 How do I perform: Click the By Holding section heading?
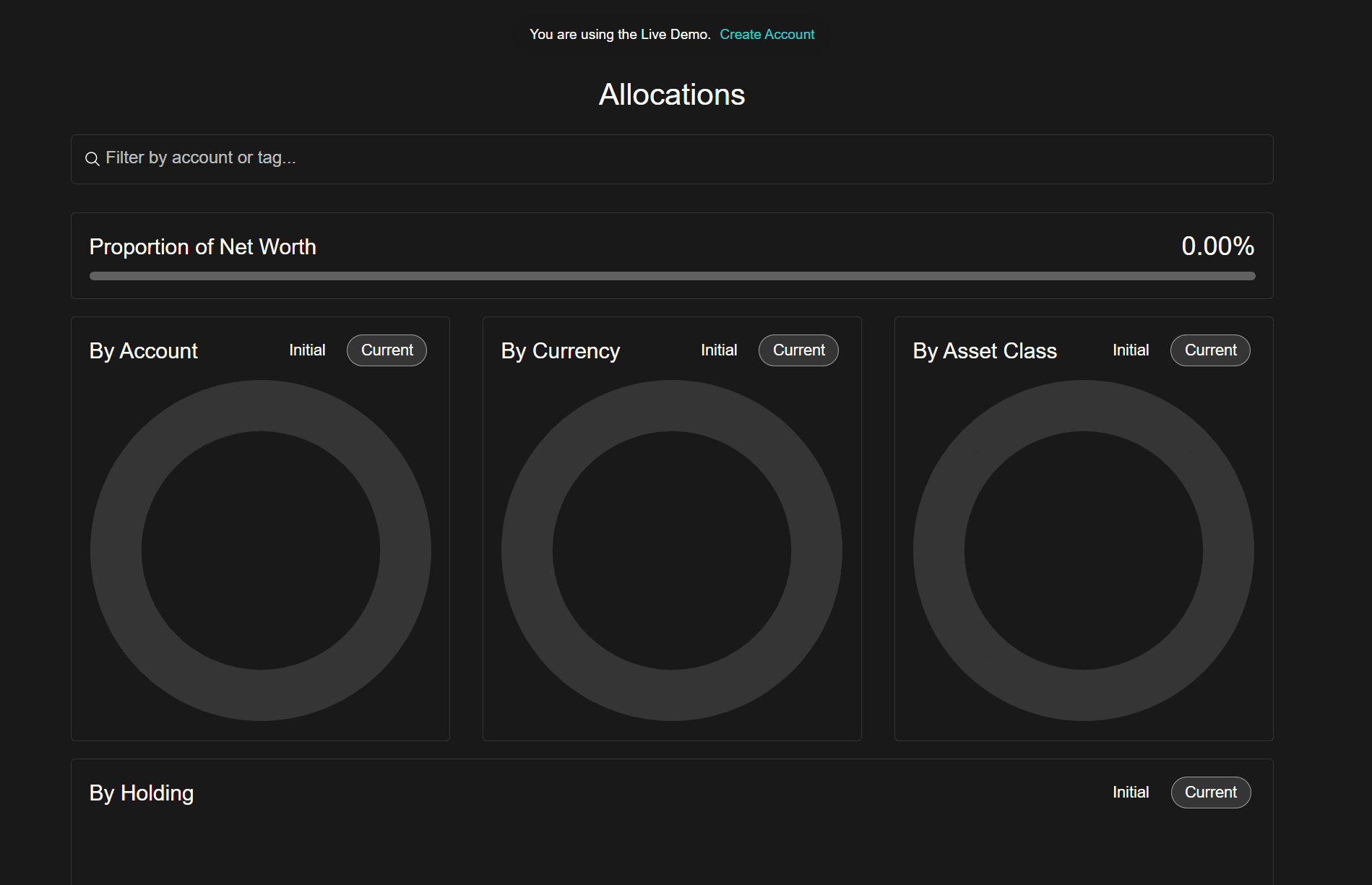click(x=141, y=793)
